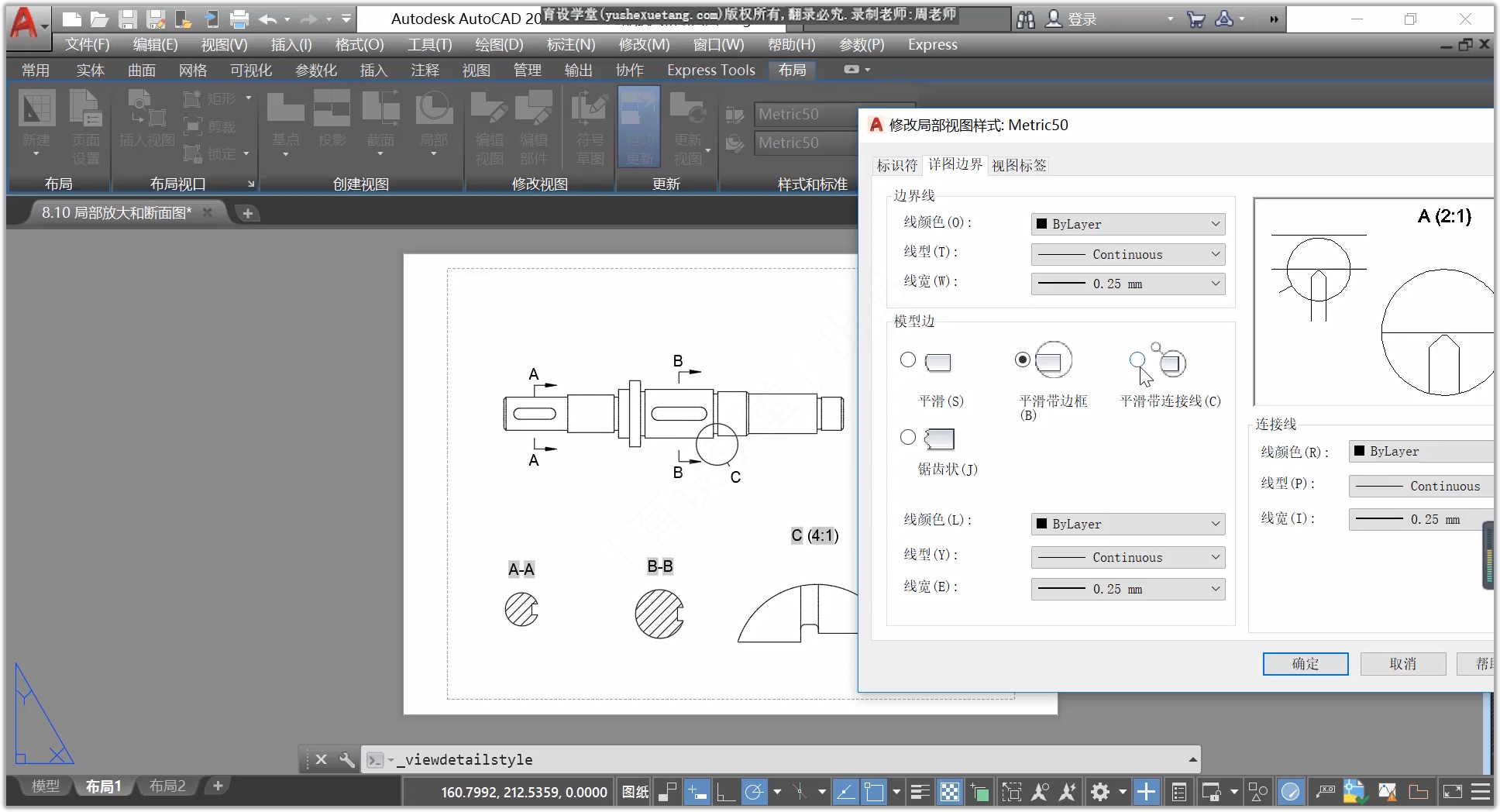This screenshot has width=1500, height=812.
Task: Switch to 视图标签 tab in dialog
Action: tap(1019, 165)
